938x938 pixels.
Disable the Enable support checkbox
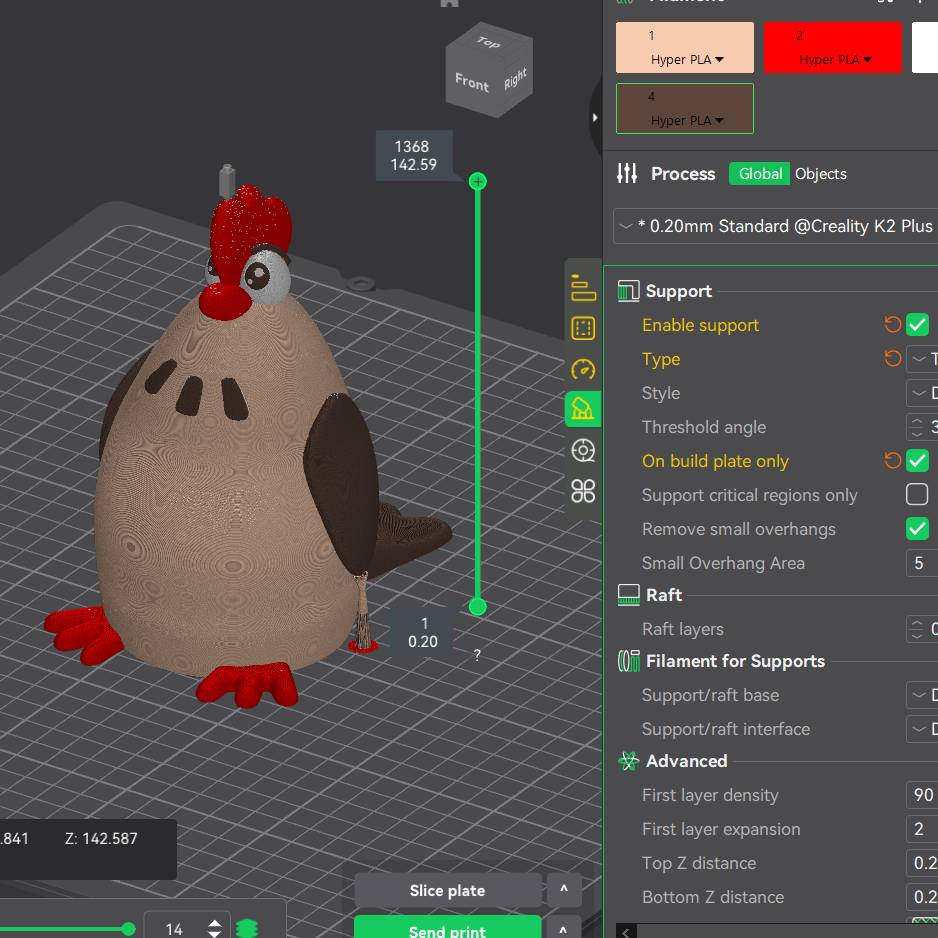(x=917, y=325)
